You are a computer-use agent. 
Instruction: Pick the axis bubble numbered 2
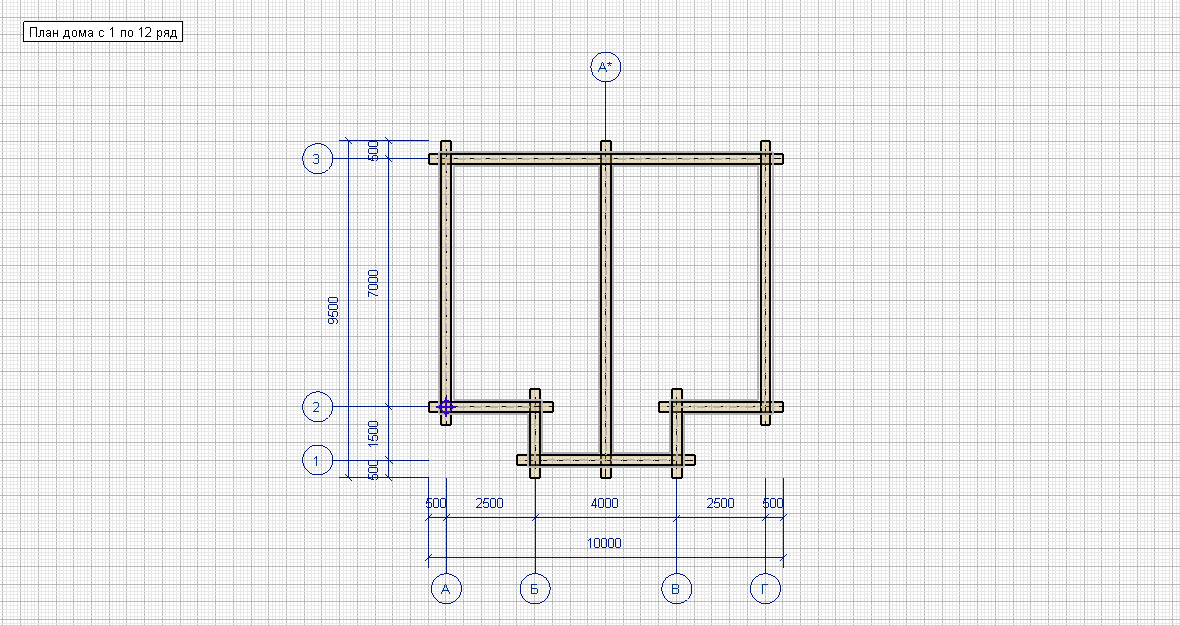click(317, 407)
